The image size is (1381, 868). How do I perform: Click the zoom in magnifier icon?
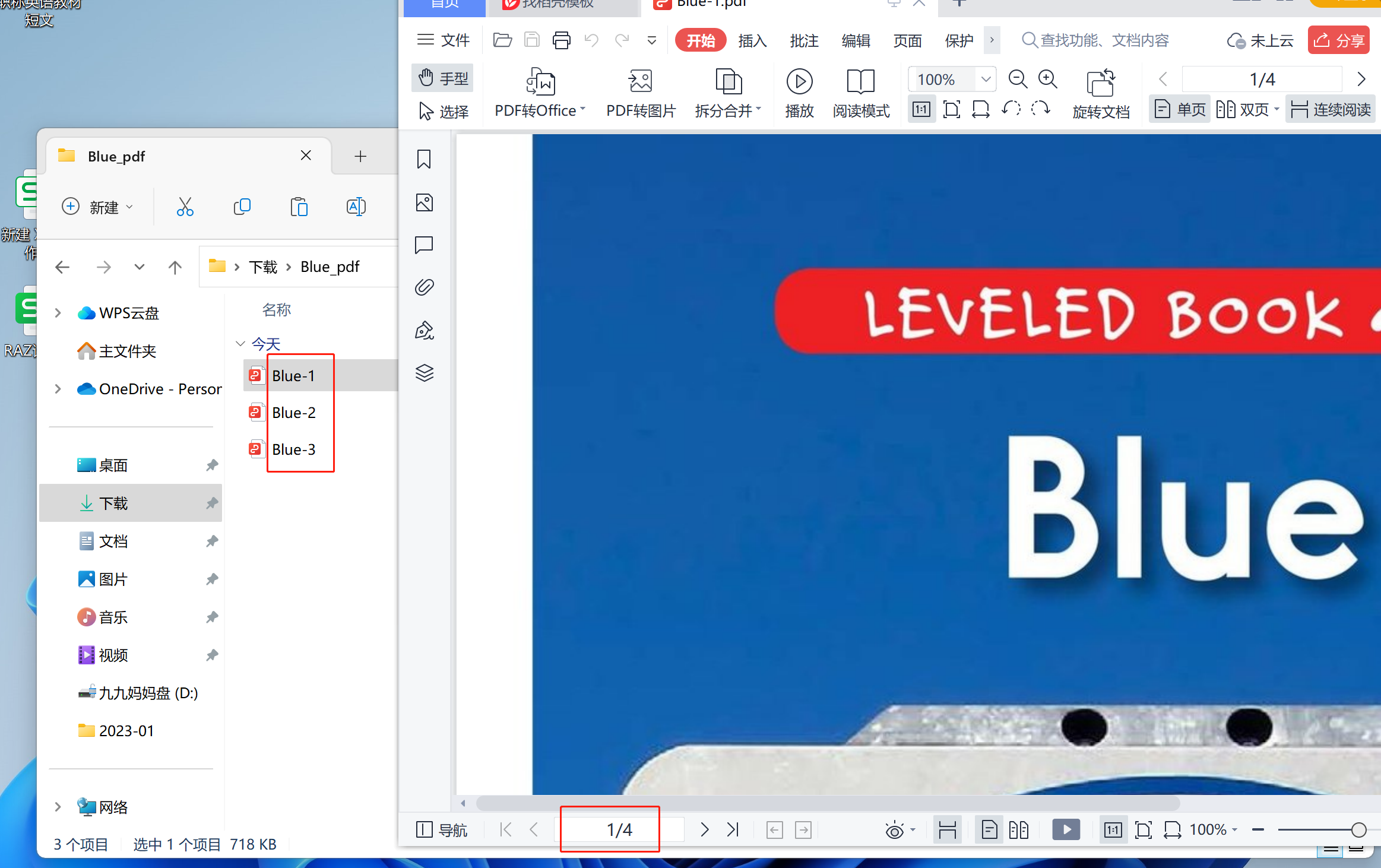(1047, 79)
